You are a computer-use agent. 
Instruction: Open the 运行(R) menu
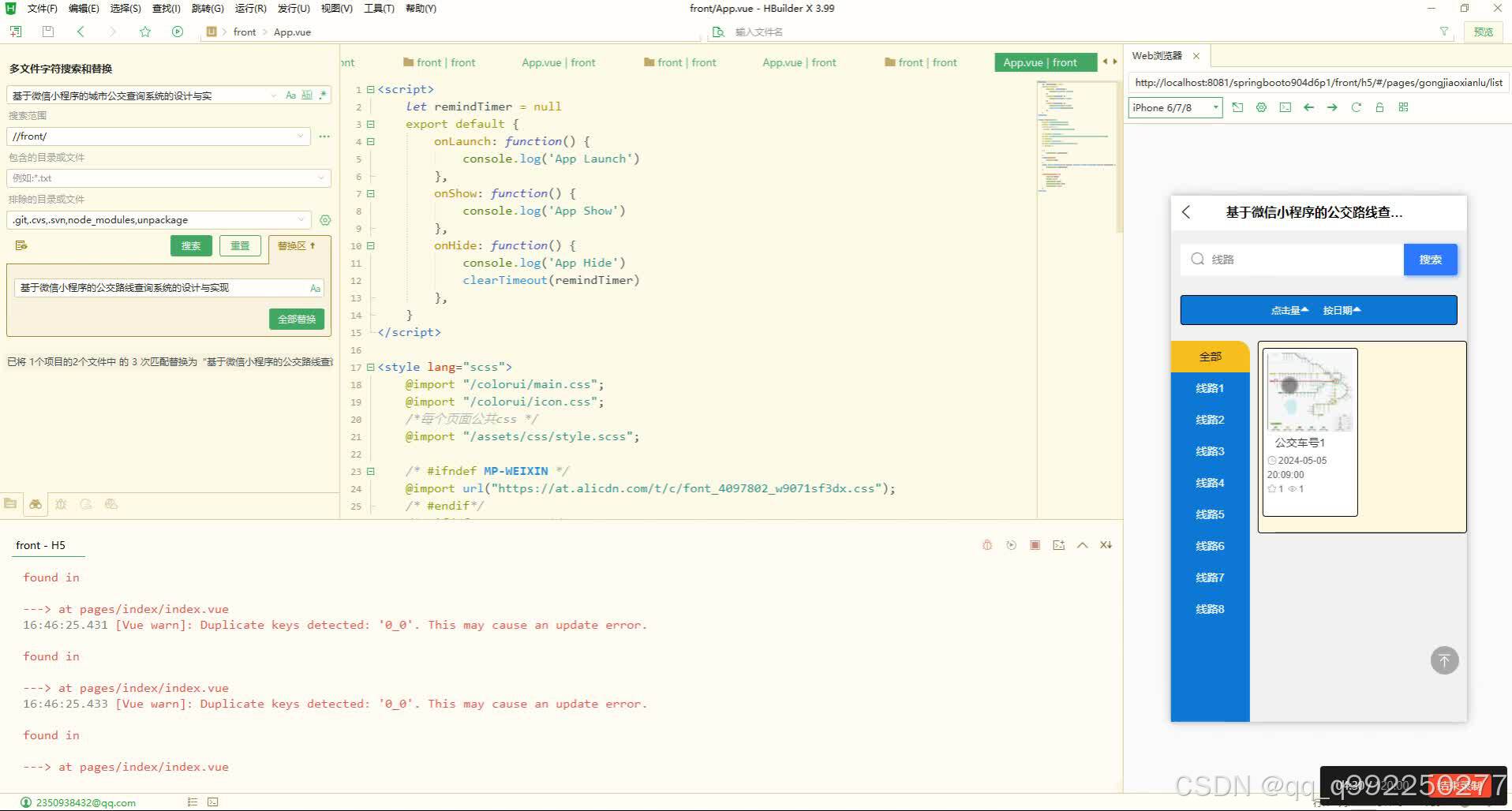pyautogui.click(x=251, y=9)
